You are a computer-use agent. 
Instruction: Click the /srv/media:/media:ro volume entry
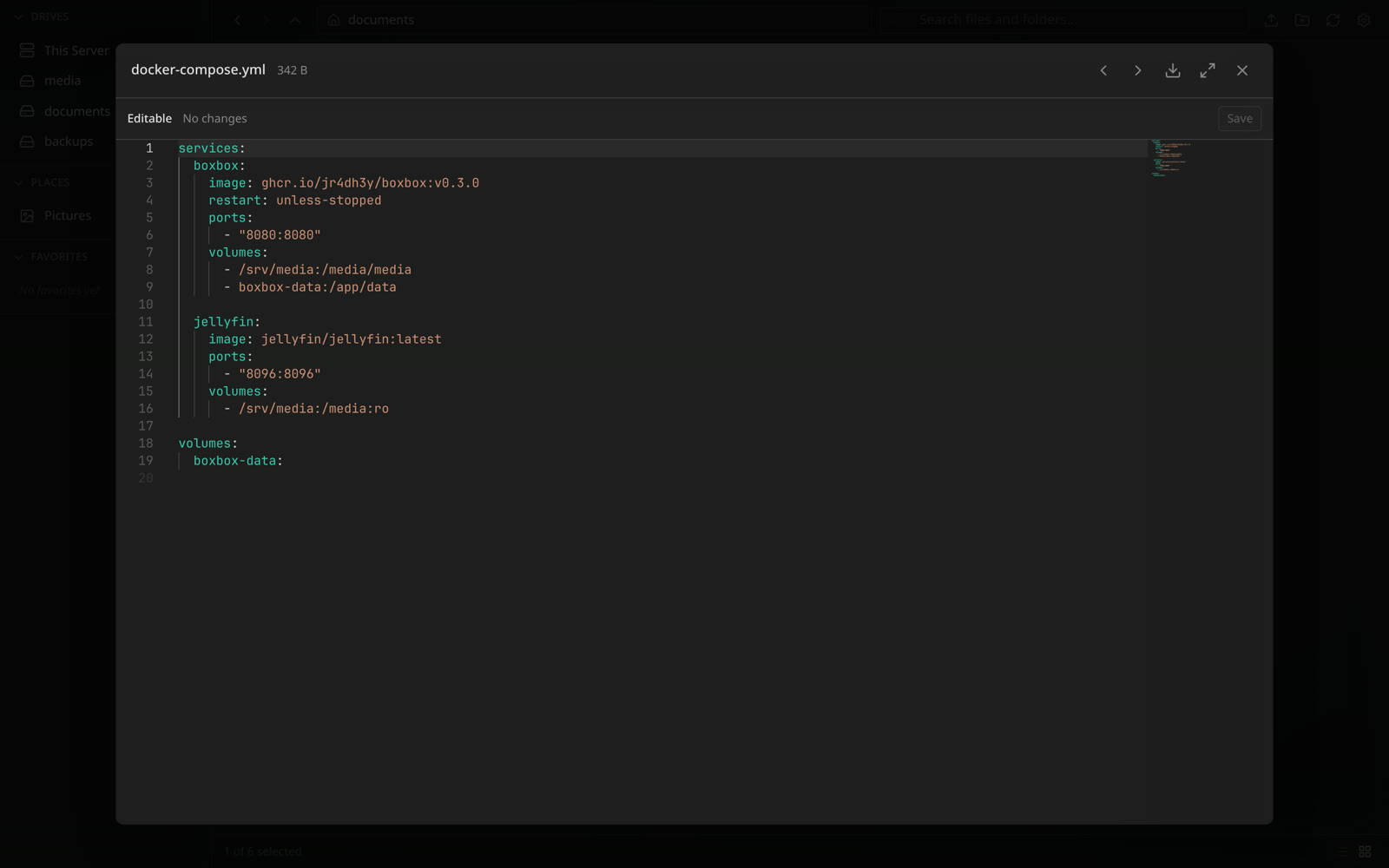point(313,409)
